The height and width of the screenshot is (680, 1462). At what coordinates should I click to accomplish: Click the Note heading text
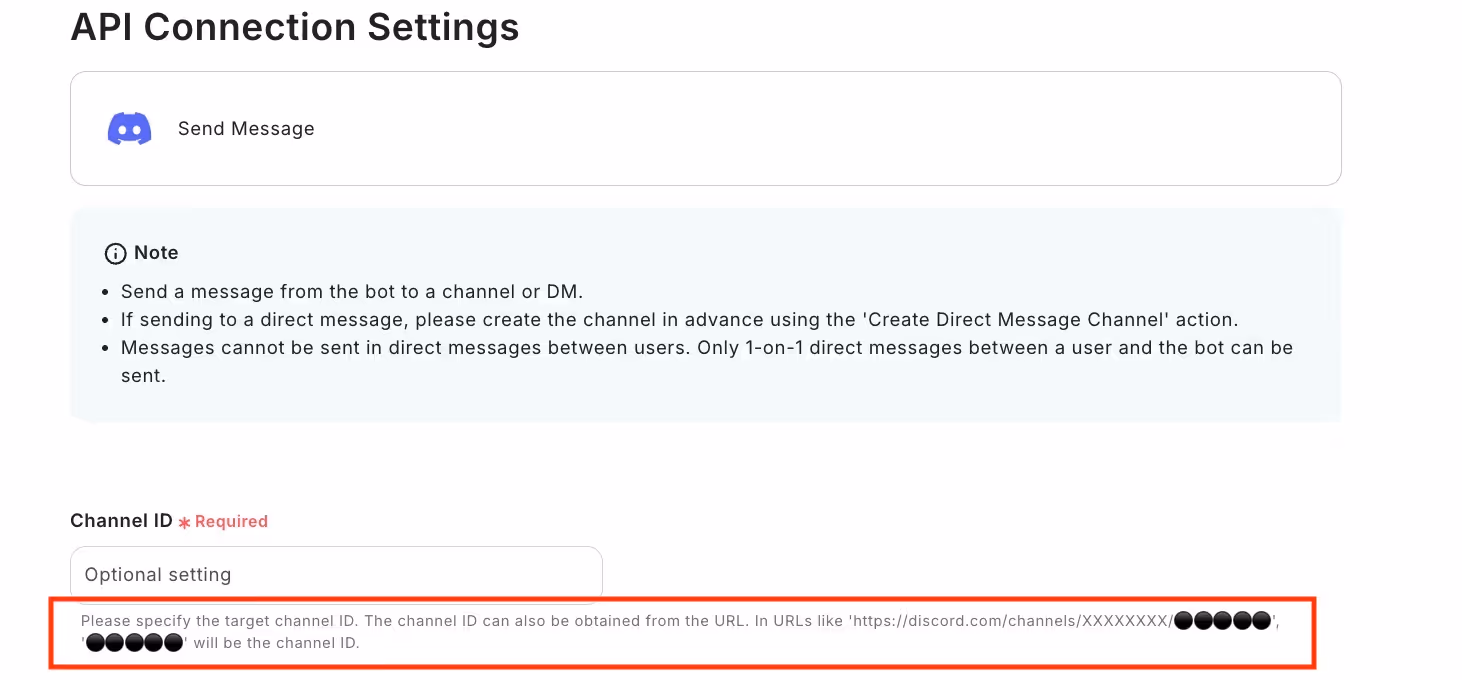pyautogui.click(x=156, y=253)
